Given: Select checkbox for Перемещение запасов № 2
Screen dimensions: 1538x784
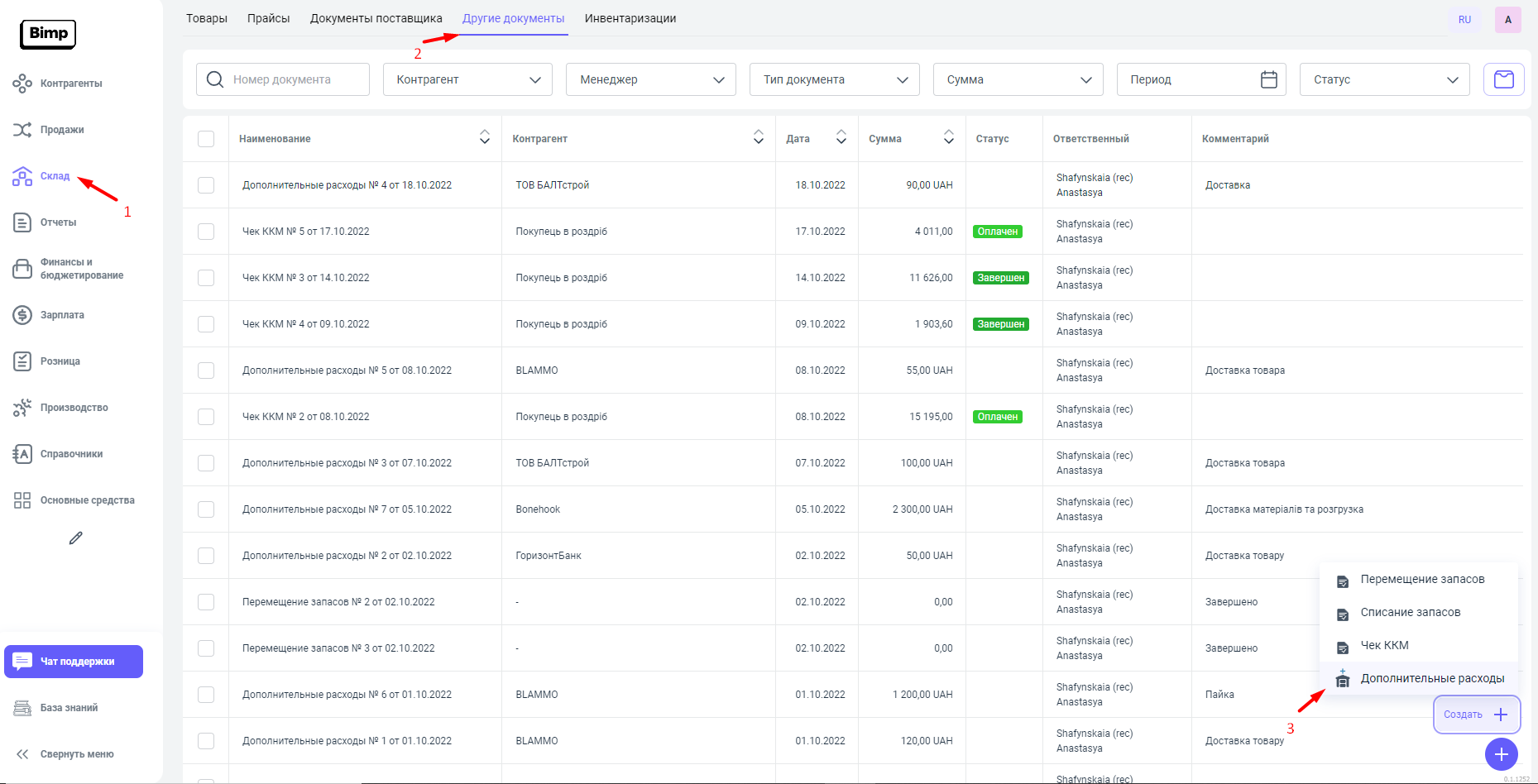Looking at the screenshot, I should click(x=206, y=602).
